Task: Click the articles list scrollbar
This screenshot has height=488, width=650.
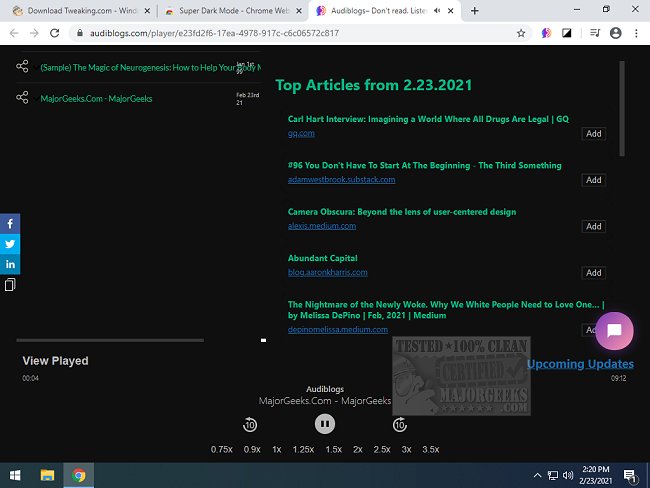Action: [x=621, y=109]
